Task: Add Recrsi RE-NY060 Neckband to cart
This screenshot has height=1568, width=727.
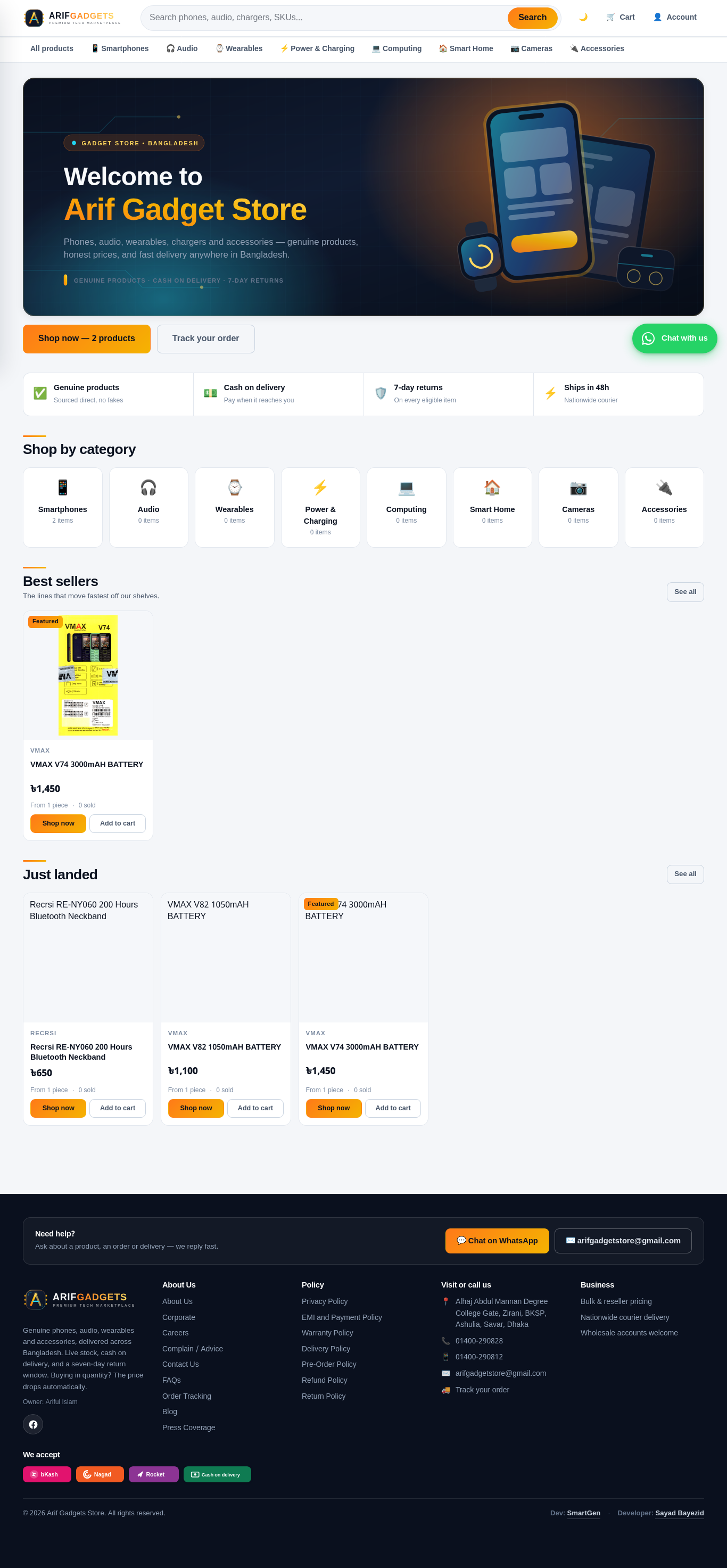Action: click(118, 1108)
